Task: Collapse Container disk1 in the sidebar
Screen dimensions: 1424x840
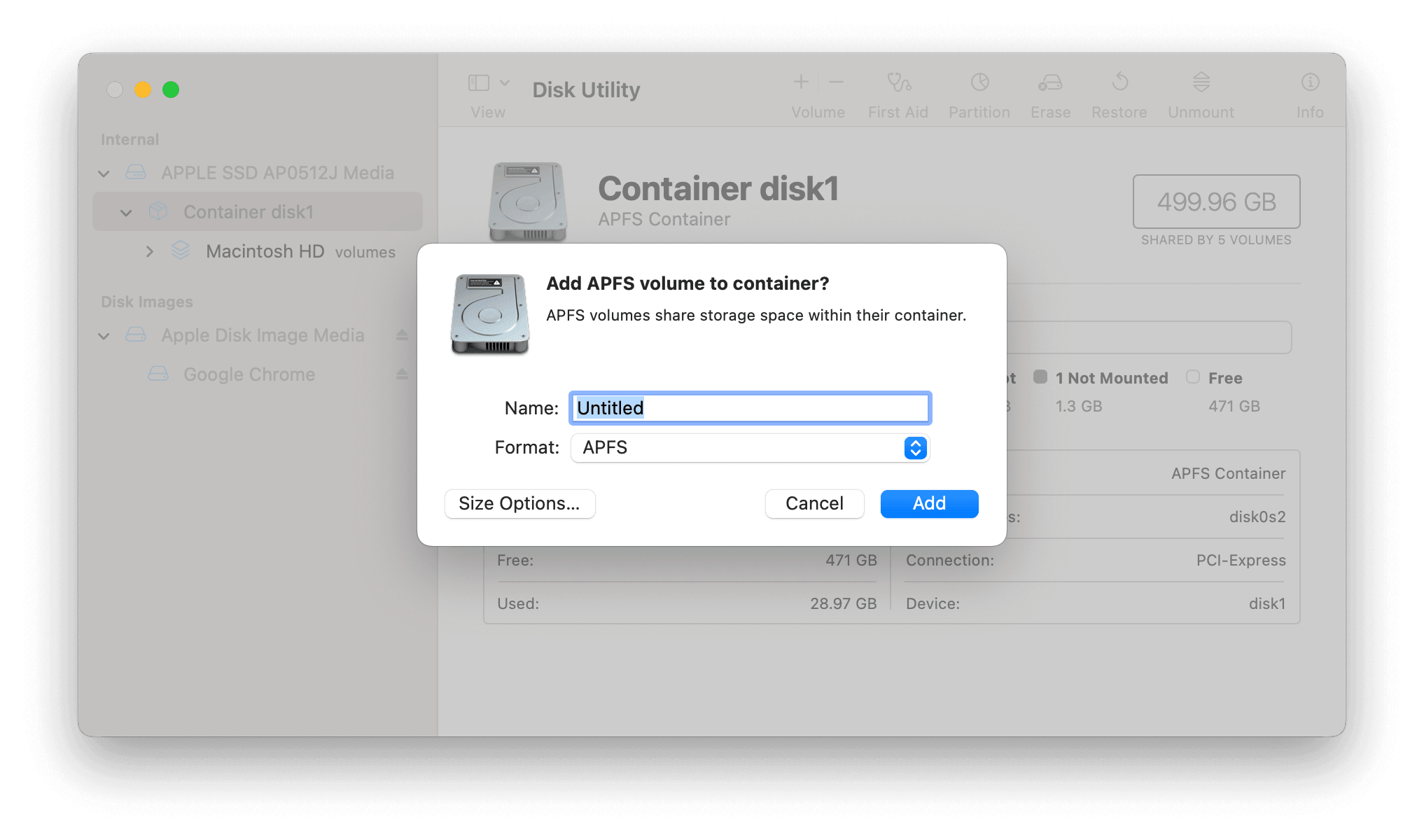Action: (125, 212)
